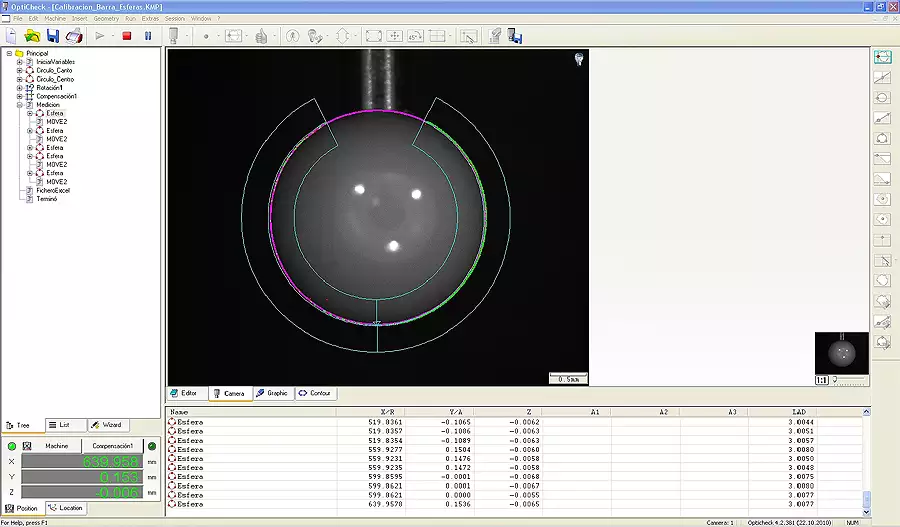Toggle the green indicator beside Compensación1
Image resolution: width=900 pixels, height=527 pixels.
click(152, 446)
